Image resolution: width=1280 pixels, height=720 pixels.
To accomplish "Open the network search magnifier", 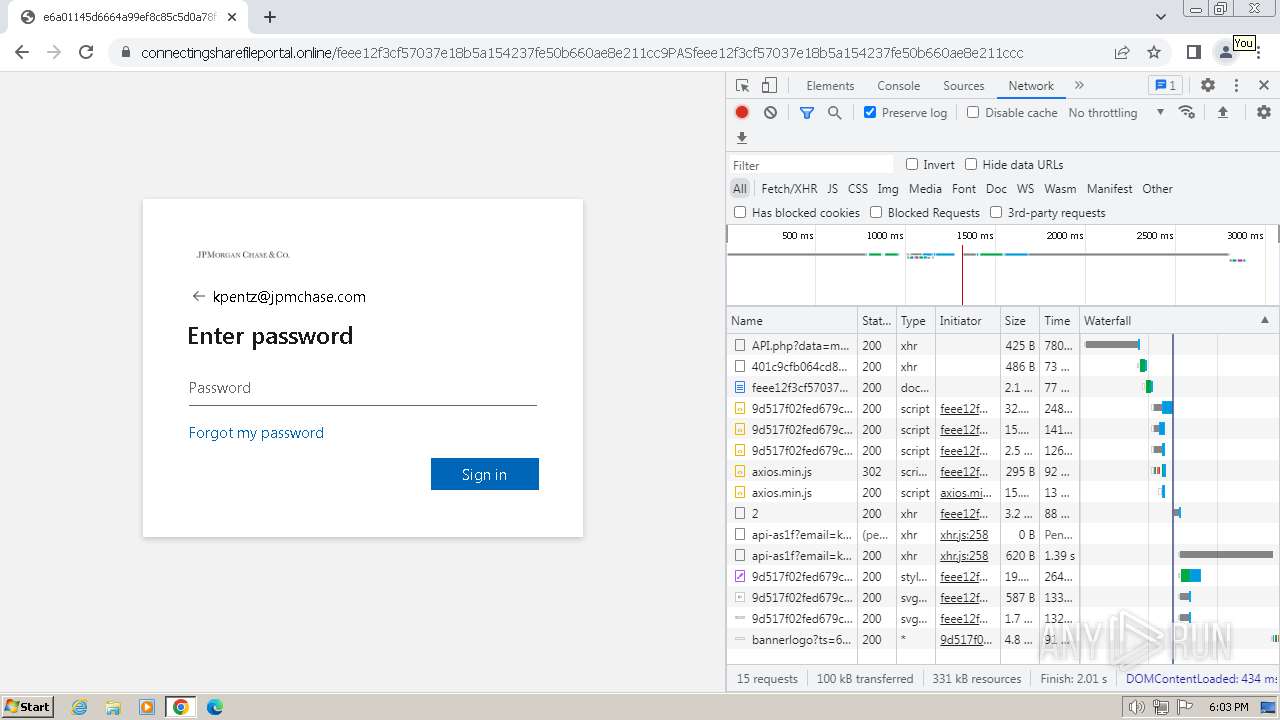I will [x=835, y=113].
